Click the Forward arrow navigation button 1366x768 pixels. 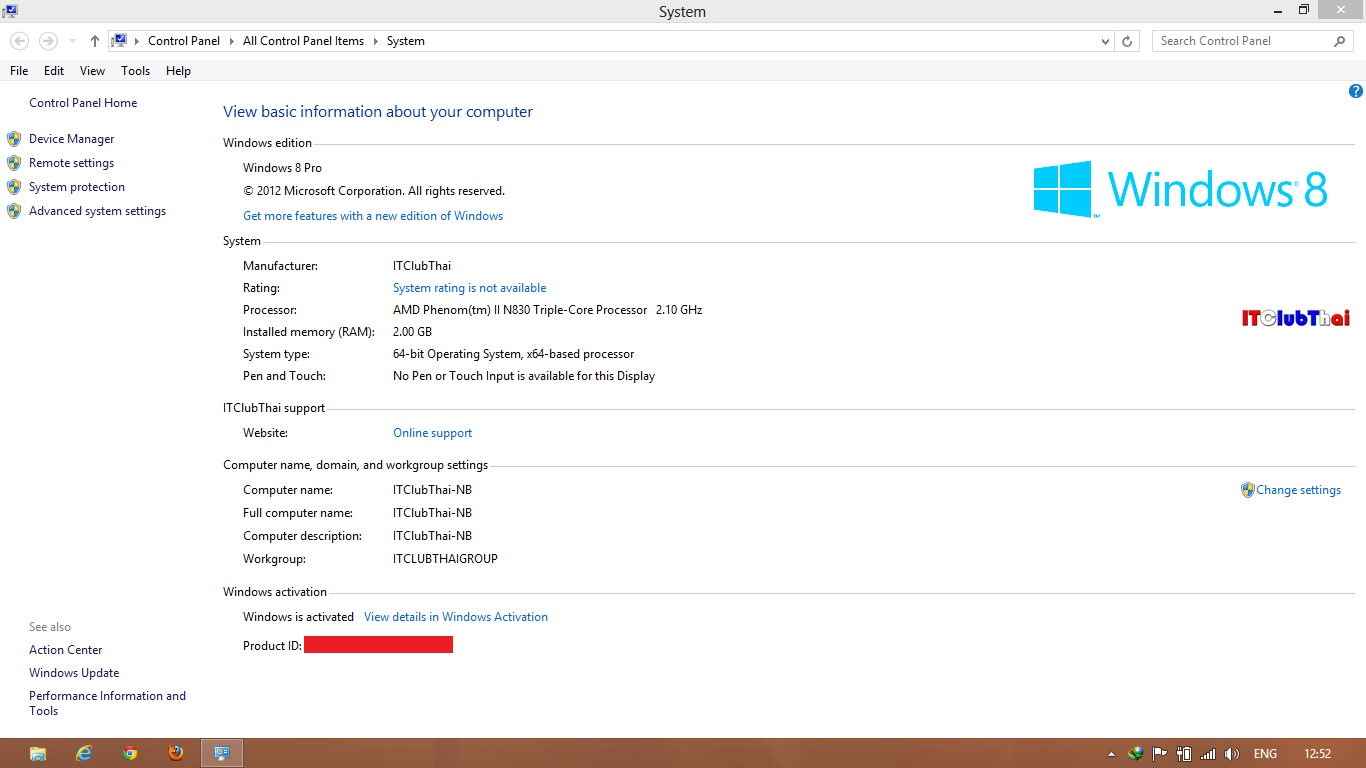tap(48, 41)
